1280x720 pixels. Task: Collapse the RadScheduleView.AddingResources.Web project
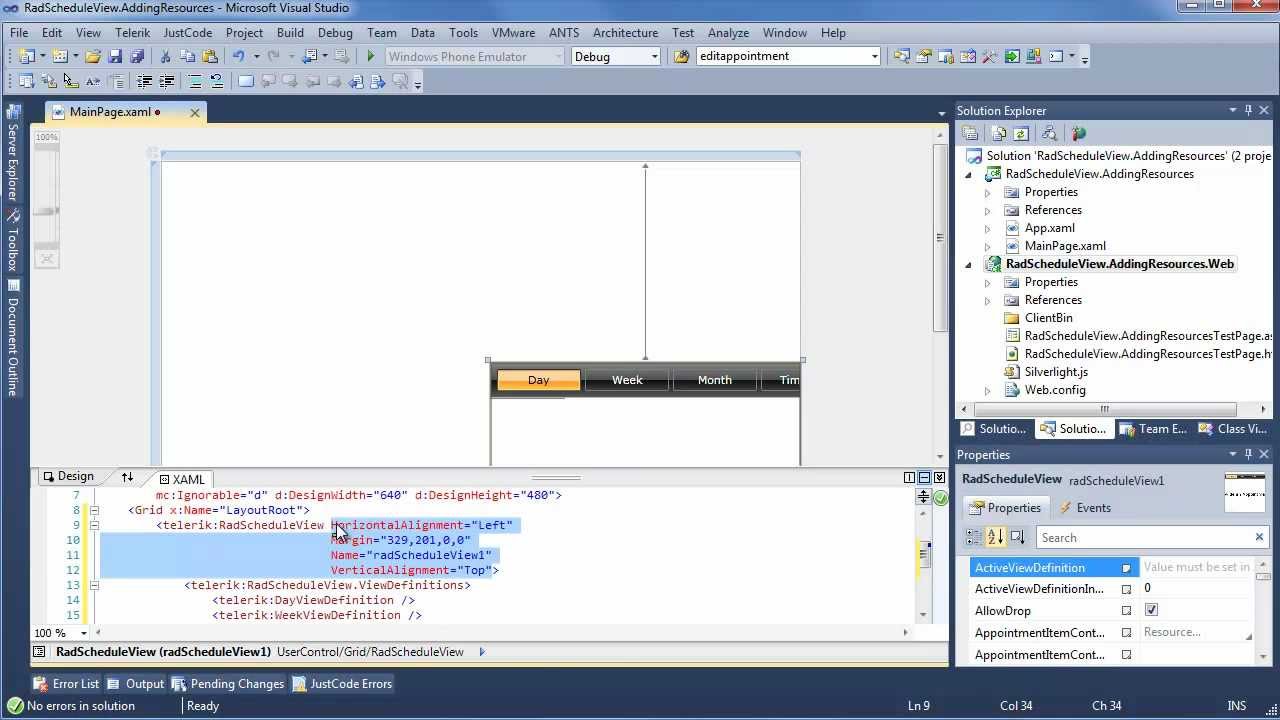(x=968, y=264)
